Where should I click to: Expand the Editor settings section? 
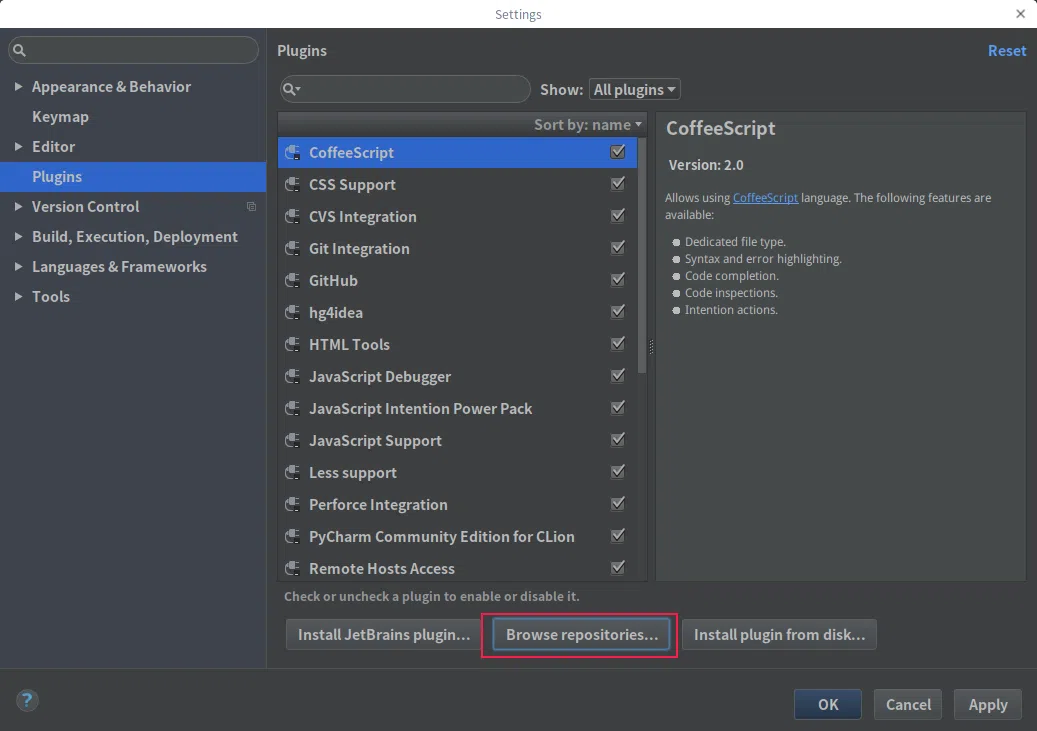click(x=19, y=146)
